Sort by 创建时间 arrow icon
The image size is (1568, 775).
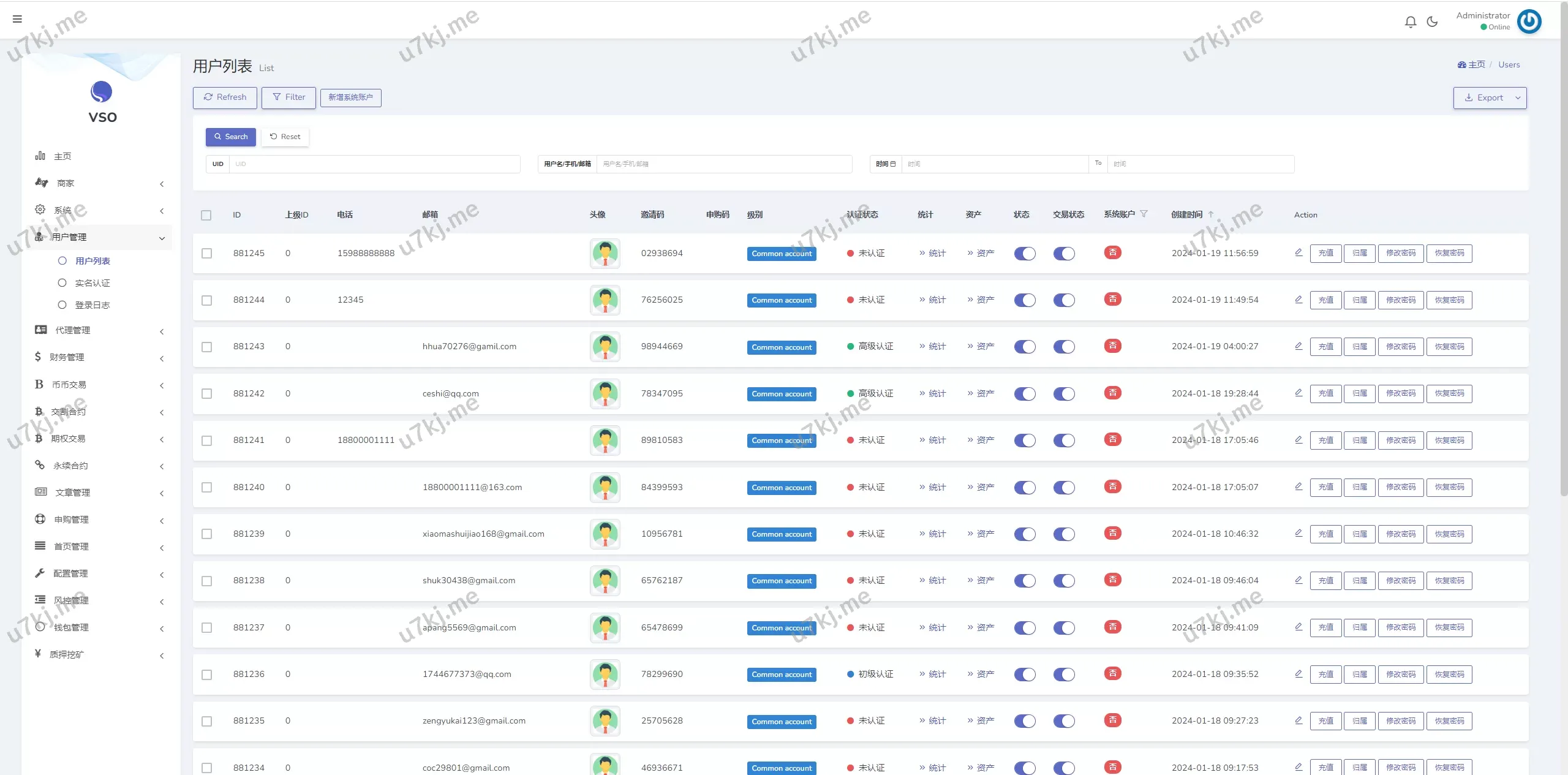click(x=1211, y=214)
